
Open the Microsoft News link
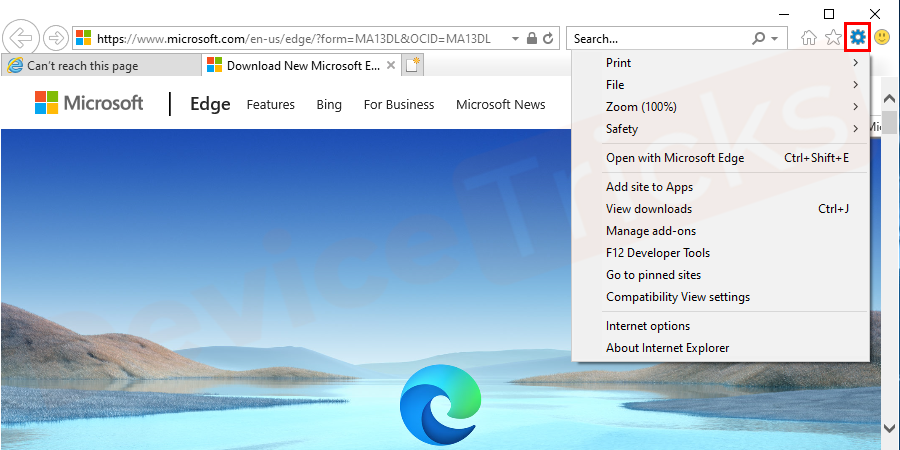point(501,104)
